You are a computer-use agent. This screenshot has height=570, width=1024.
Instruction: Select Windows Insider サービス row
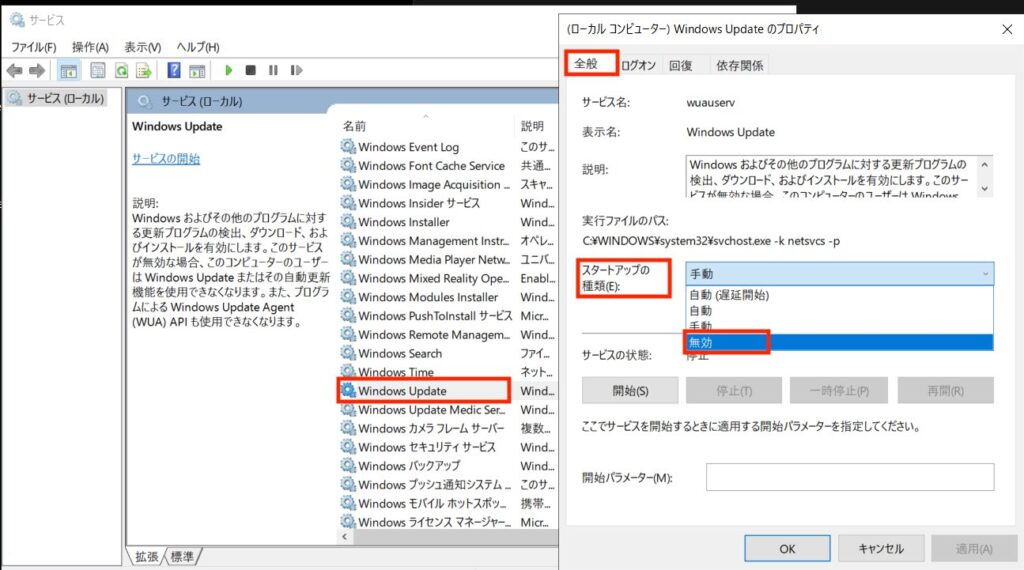point(448,203)
